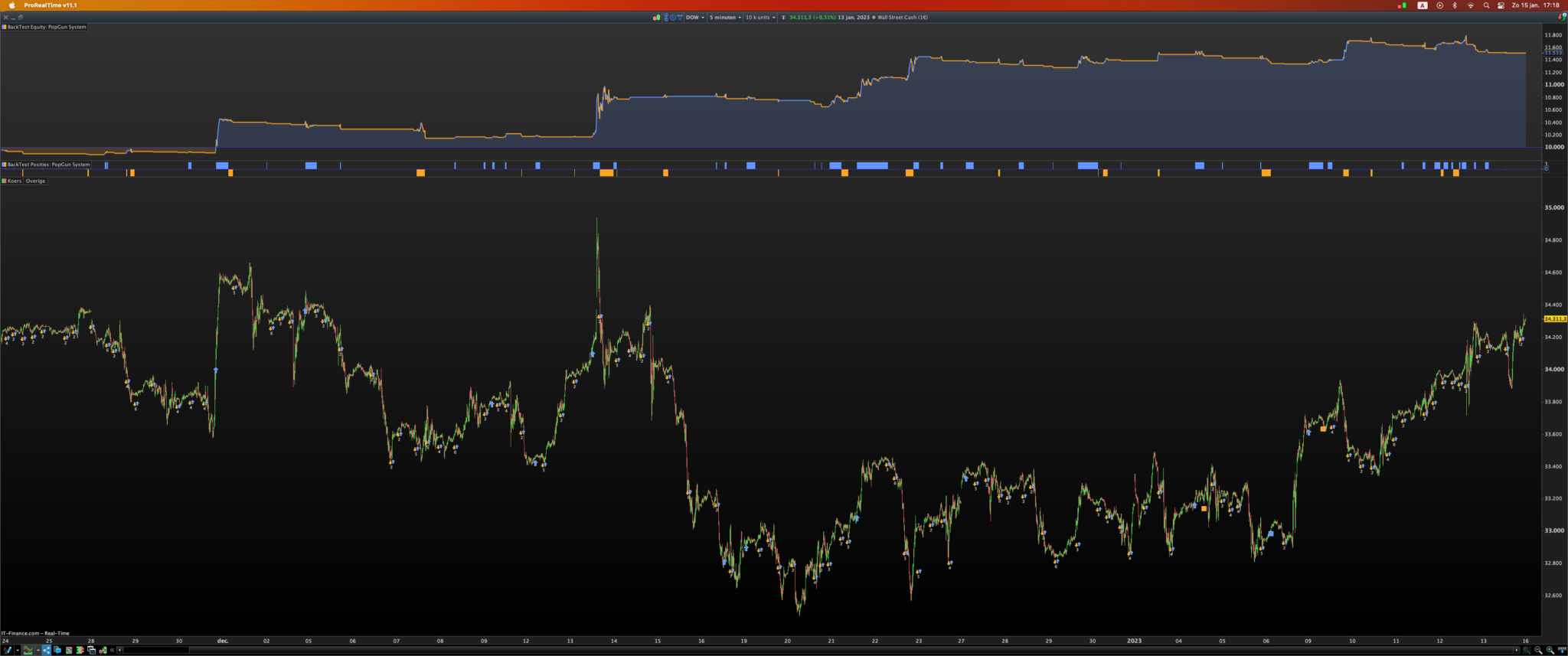Collapse the bottom toolbar with double chevron

112,650
